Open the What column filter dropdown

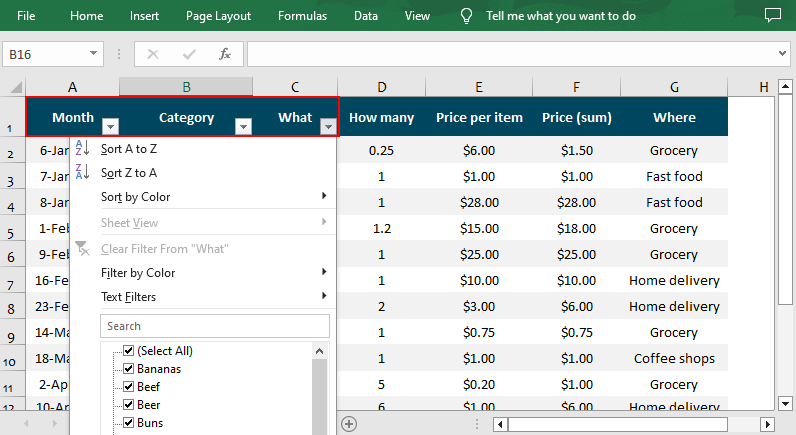click(x=328, y=126)
